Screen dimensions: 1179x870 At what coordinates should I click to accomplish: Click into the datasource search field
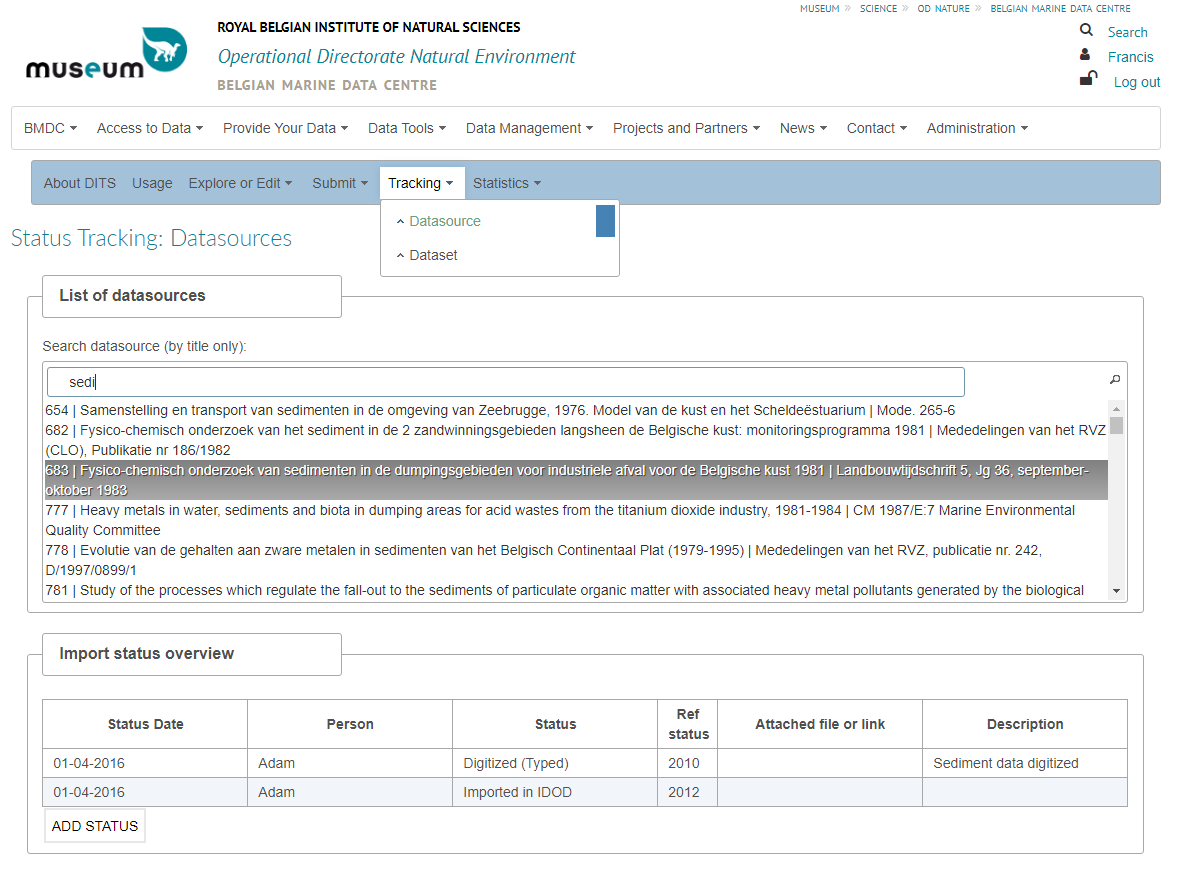(505, 382)
